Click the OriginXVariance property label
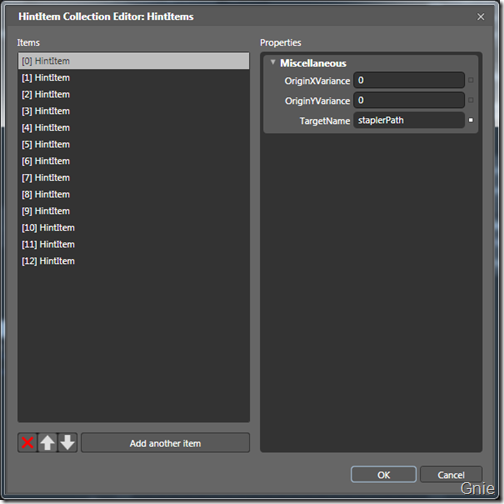504x504 pixels. coord(317,81)
